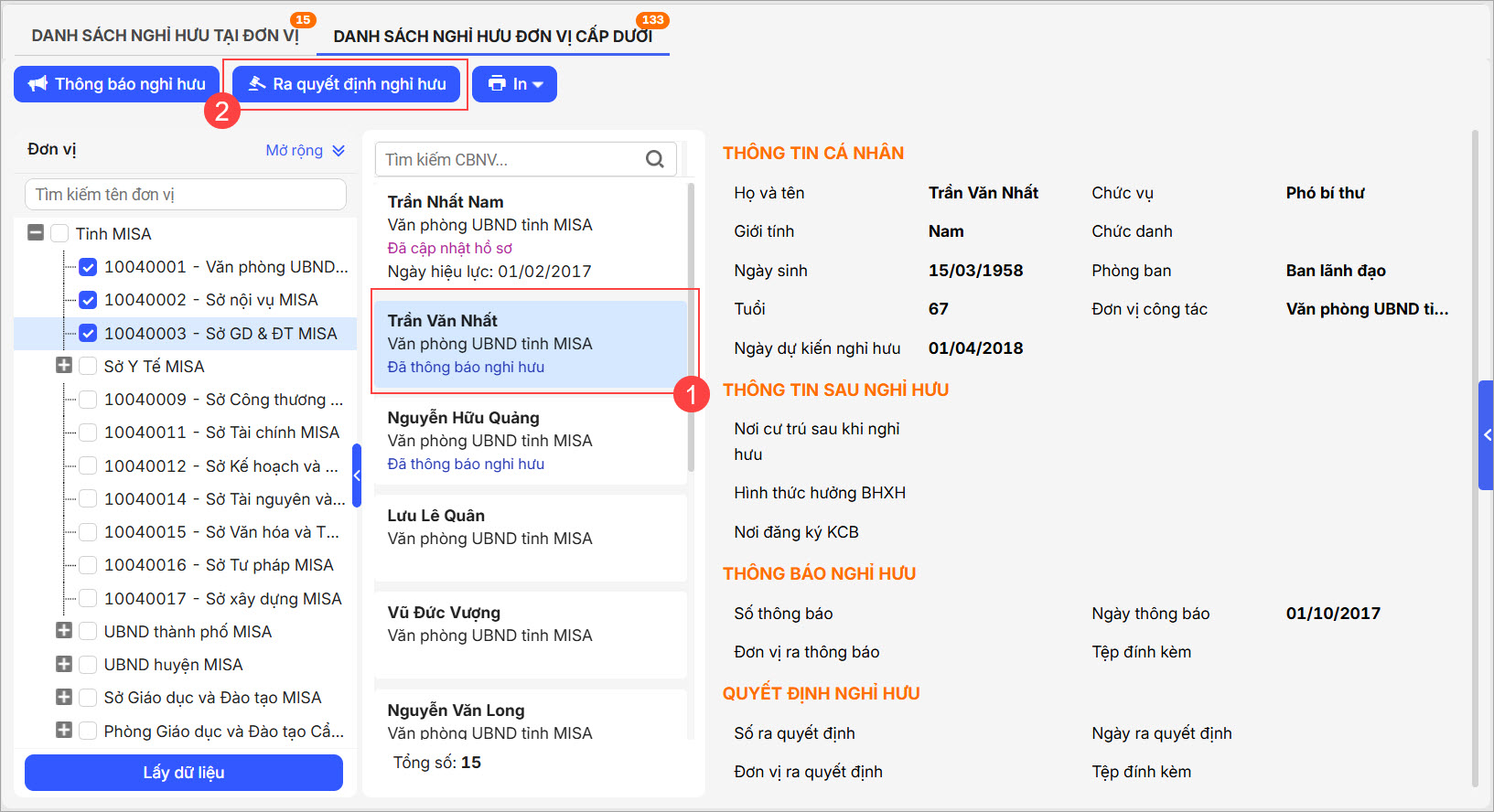1494x812 pixels.
Task: Expand the Sở Y Tế MISA node
Action: pos(64,366)
